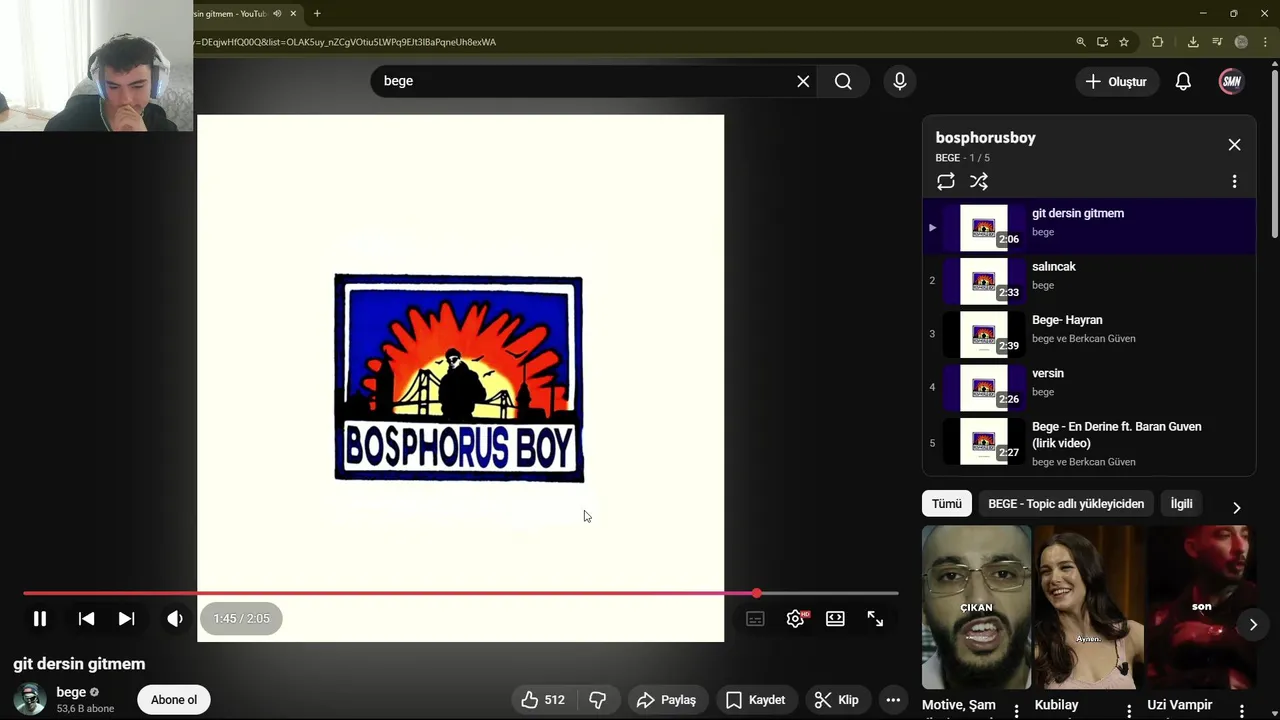This screenshot has height=720, width=1280.
Task: Save the video with Kaydet
Action: click(x=756, y=700)
